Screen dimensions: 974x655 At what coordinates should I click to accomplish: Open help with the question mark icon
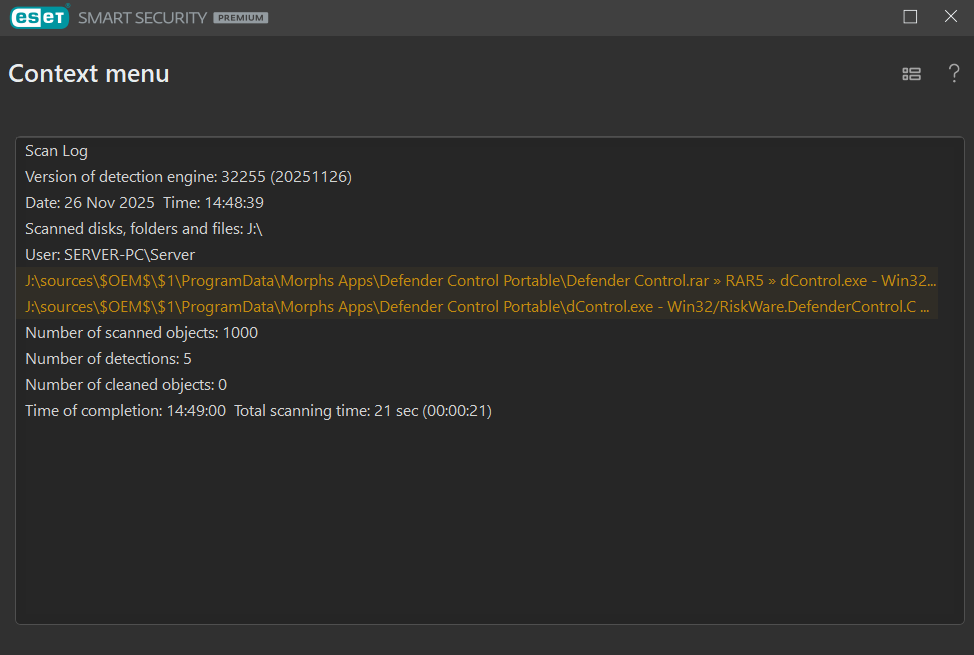pyautogui.click(x=954, y=74)
